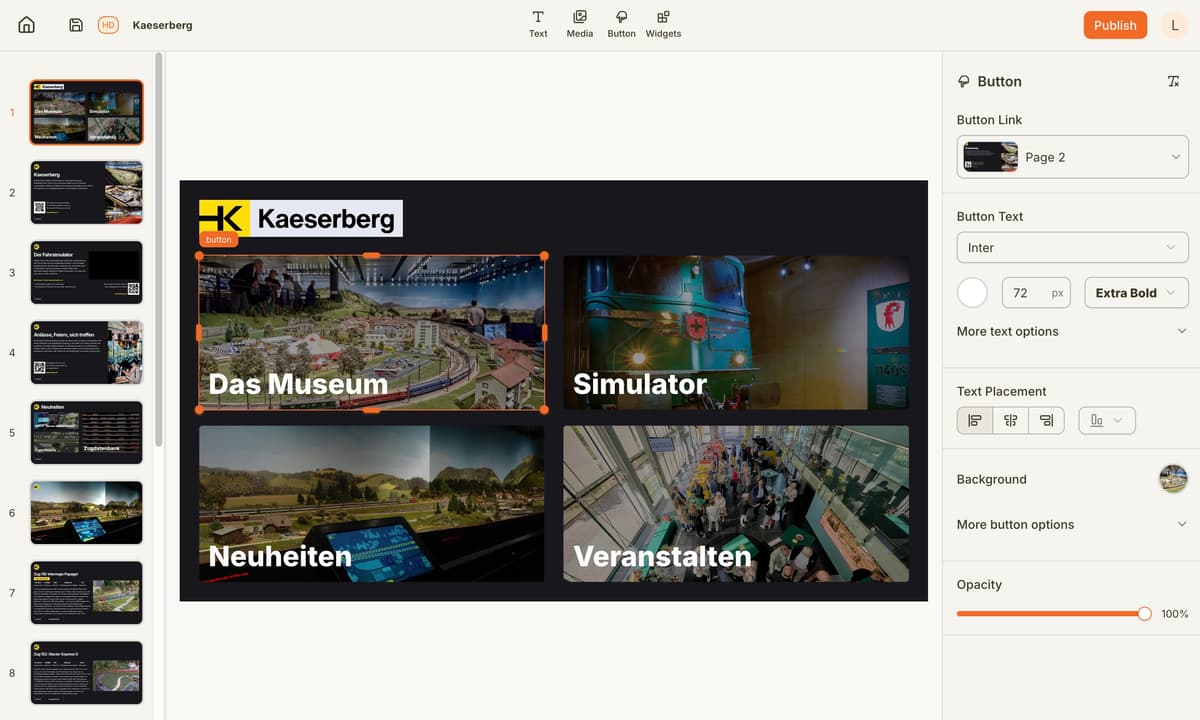Select left text placement alignment
The height and width of the screenshot is (720, 1200).
(974, 420)
